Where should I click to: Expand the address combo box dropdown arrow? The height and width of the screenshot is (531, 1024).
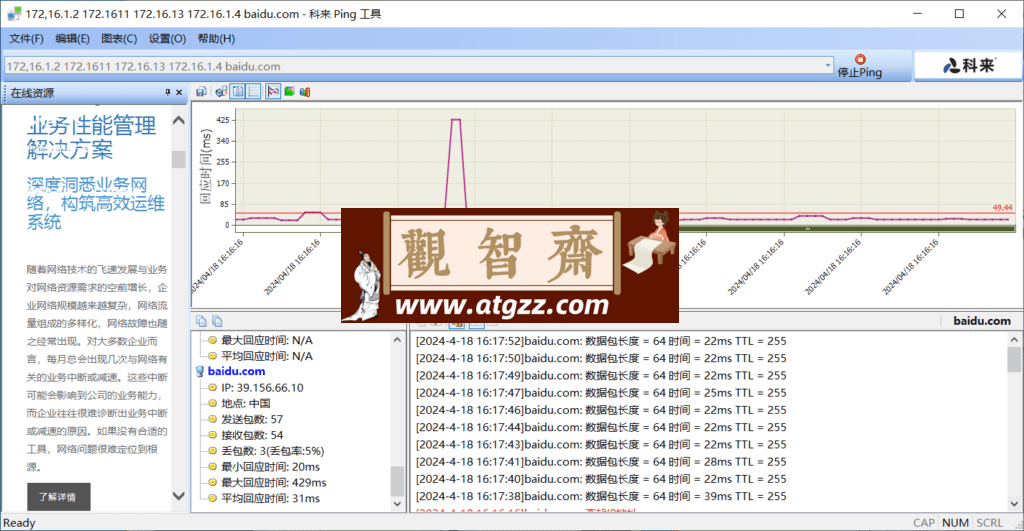827,66
